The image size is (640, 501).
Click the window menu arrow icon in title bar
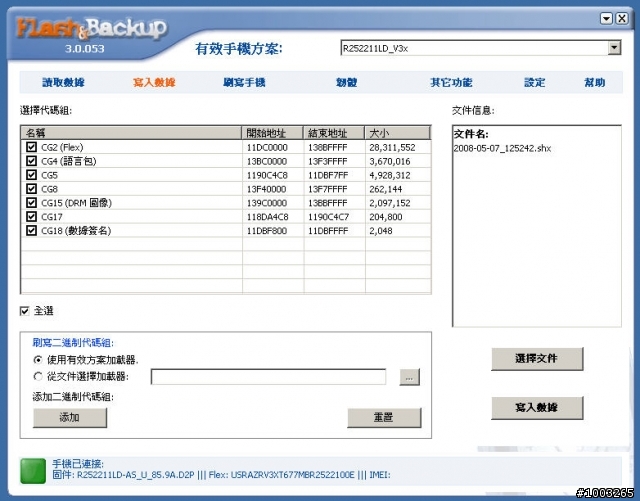tap(606, 18)
